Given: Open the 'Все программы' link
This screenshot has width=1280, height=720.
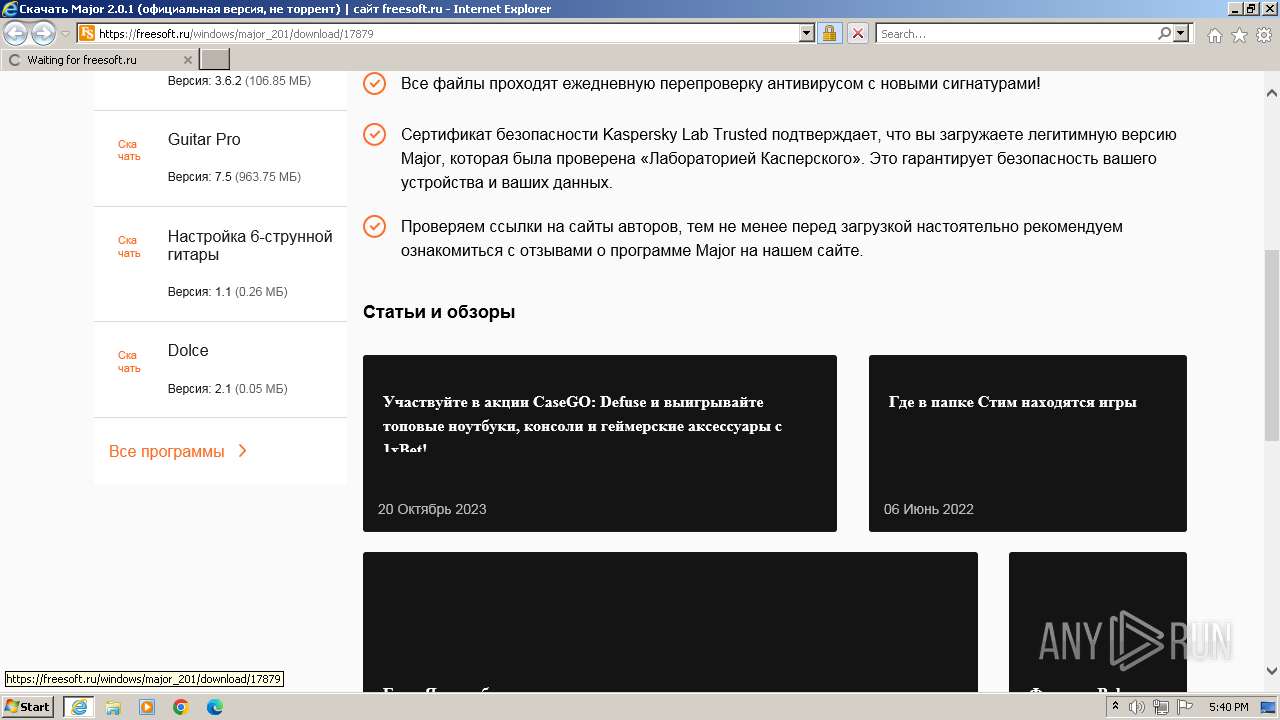Looking at the screenshot, I should (167, 451).
